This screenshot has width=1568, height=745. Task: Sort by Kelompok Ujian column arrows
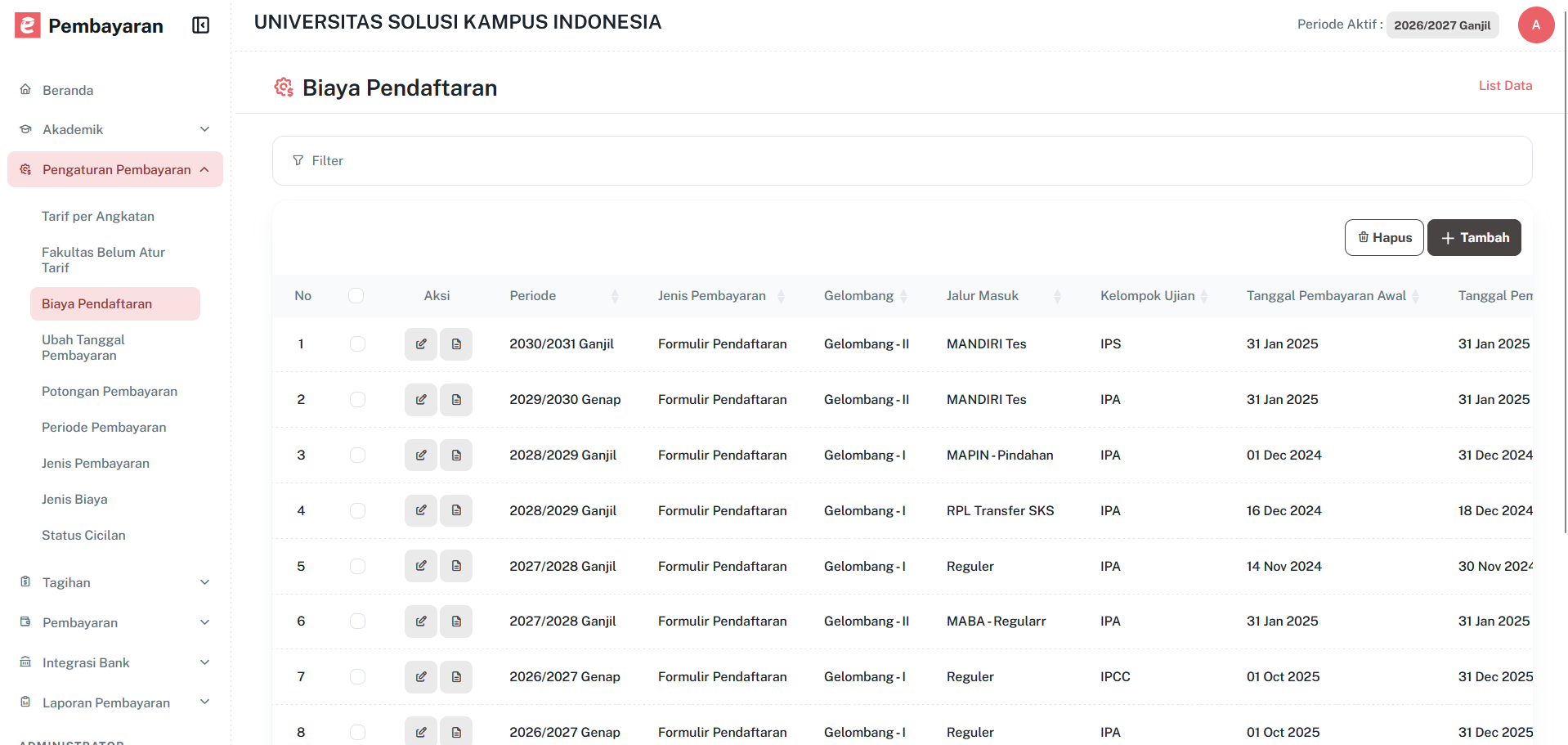1204,296
